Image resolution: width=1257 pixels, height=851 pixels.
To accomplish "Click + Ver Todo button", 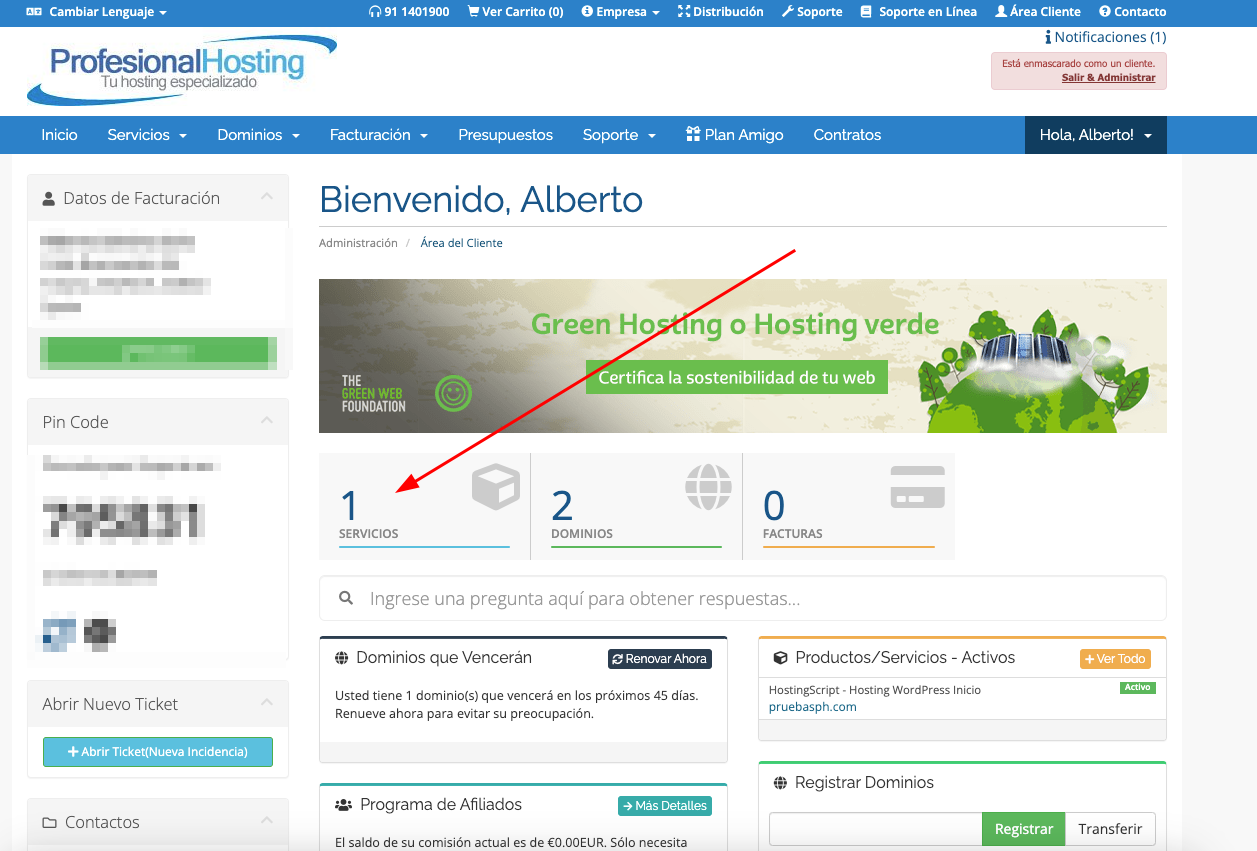I will tap(1115, 659).
